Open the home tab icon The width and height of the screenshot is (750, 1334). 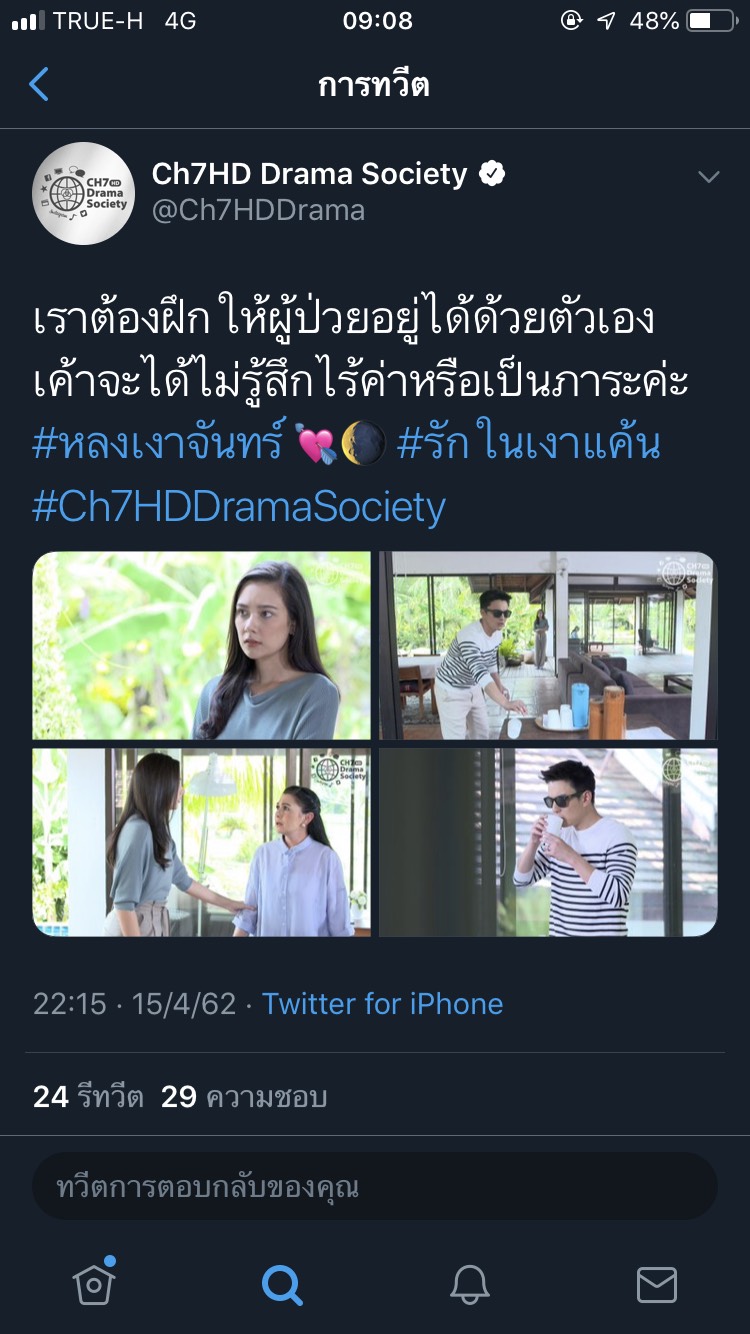(x=94, y=1283)
